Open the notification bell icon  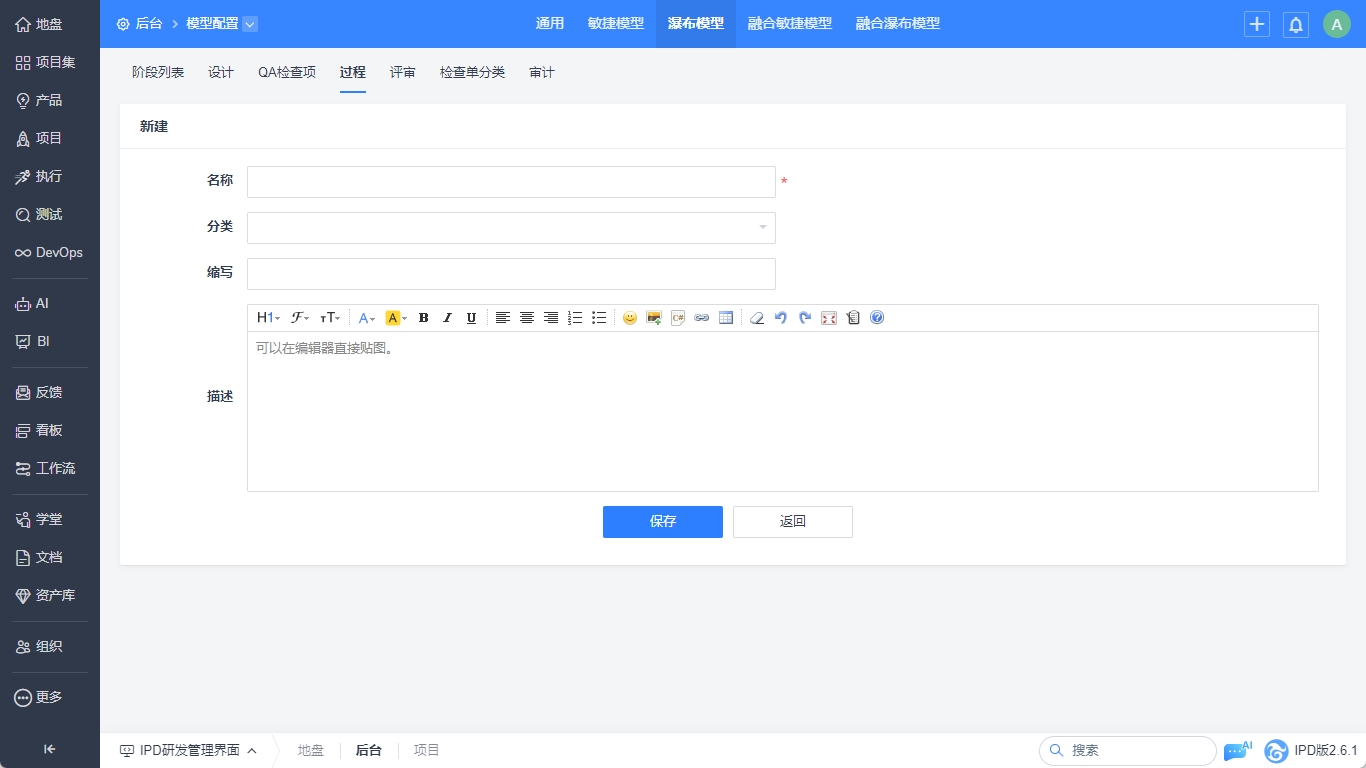coord(1295,24)
